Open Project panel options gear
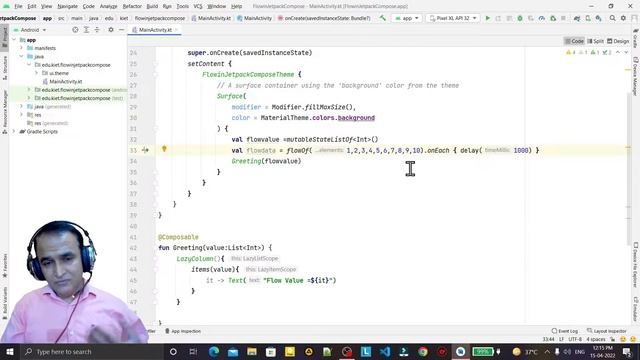Screen dimensions: 640x360 point(111,30)
